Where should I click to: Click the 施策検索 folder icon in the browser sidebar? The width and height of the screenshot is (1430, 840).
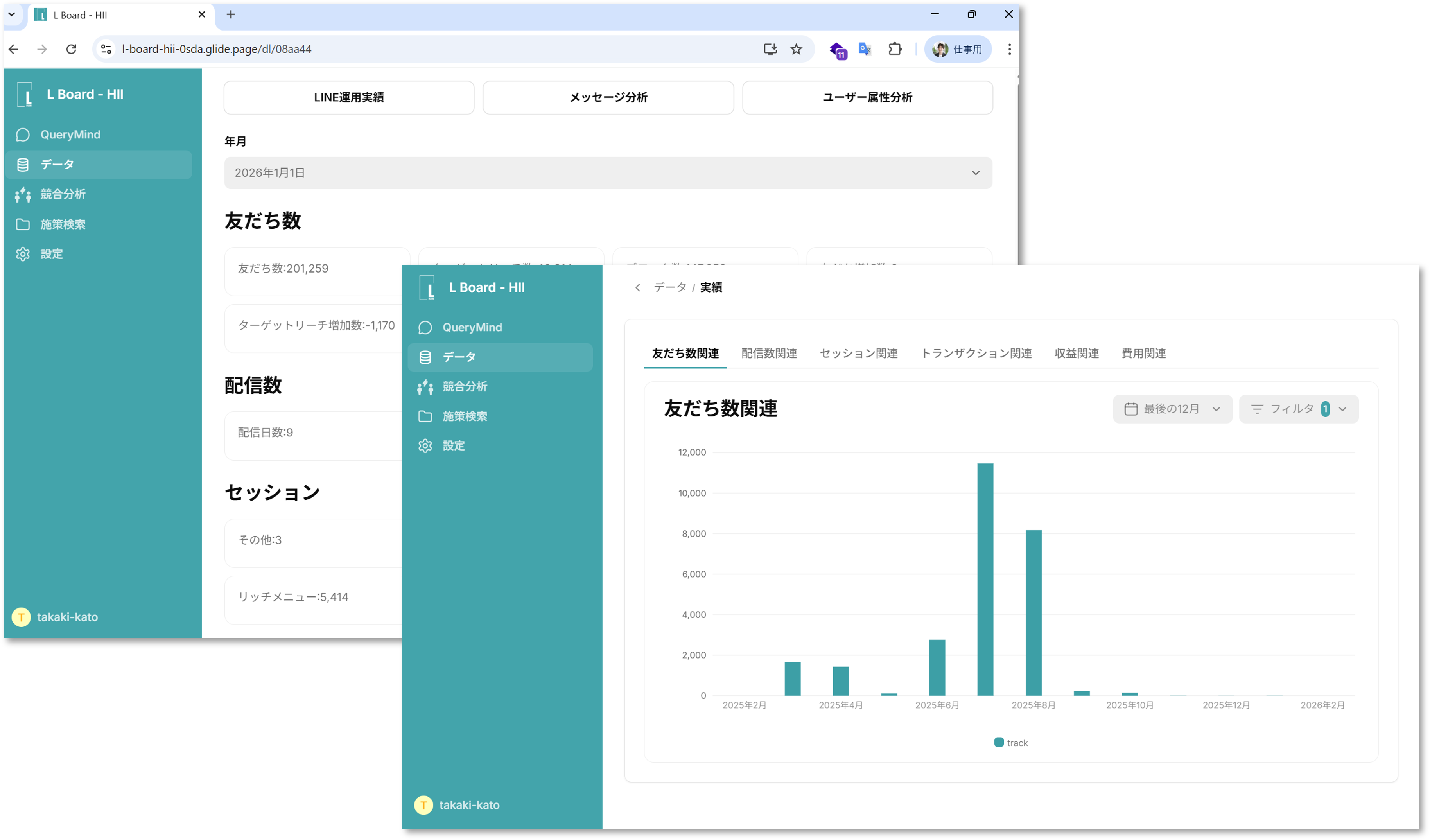click(23, 224)
